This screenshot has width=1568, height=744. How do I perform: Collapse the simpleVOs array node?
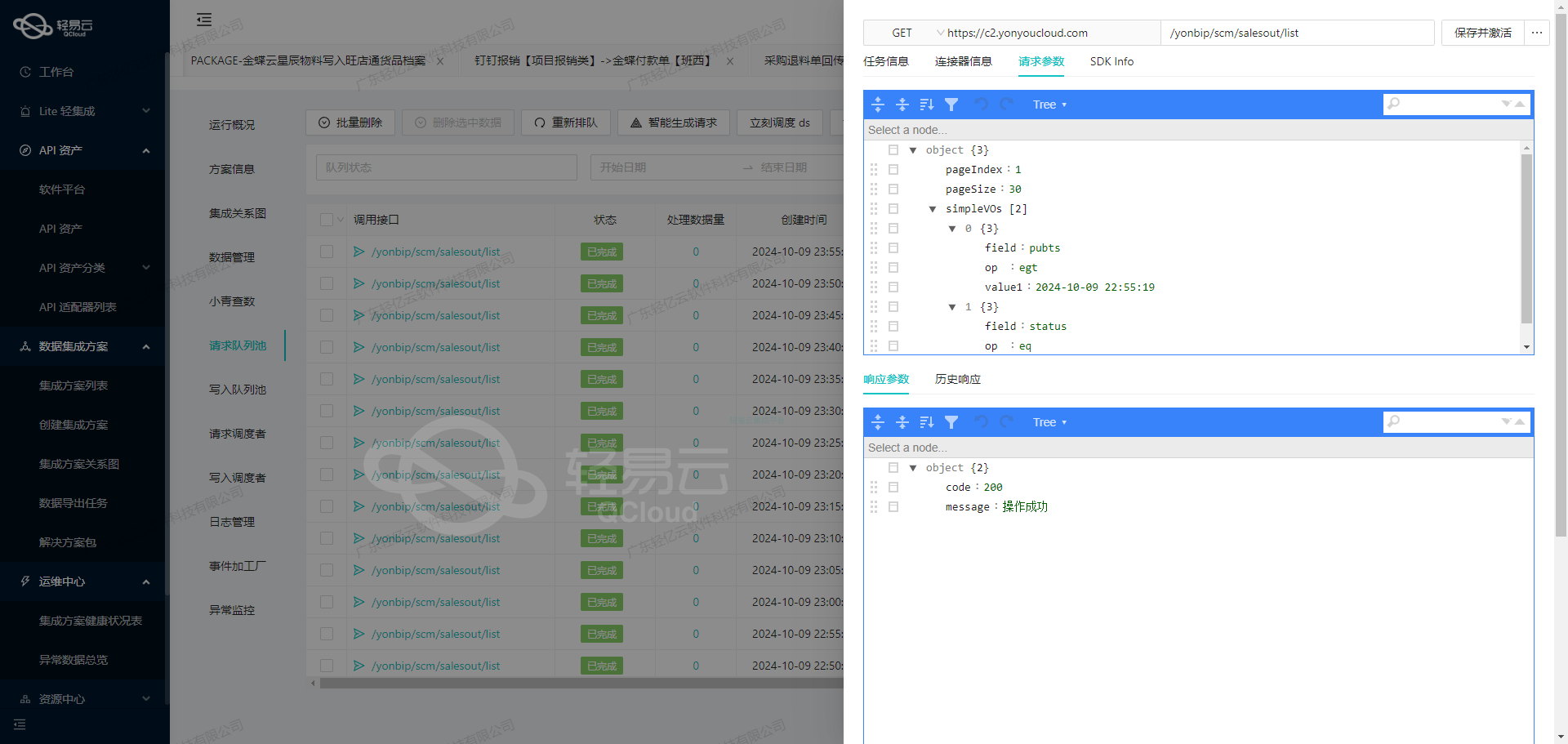[933, 209]
